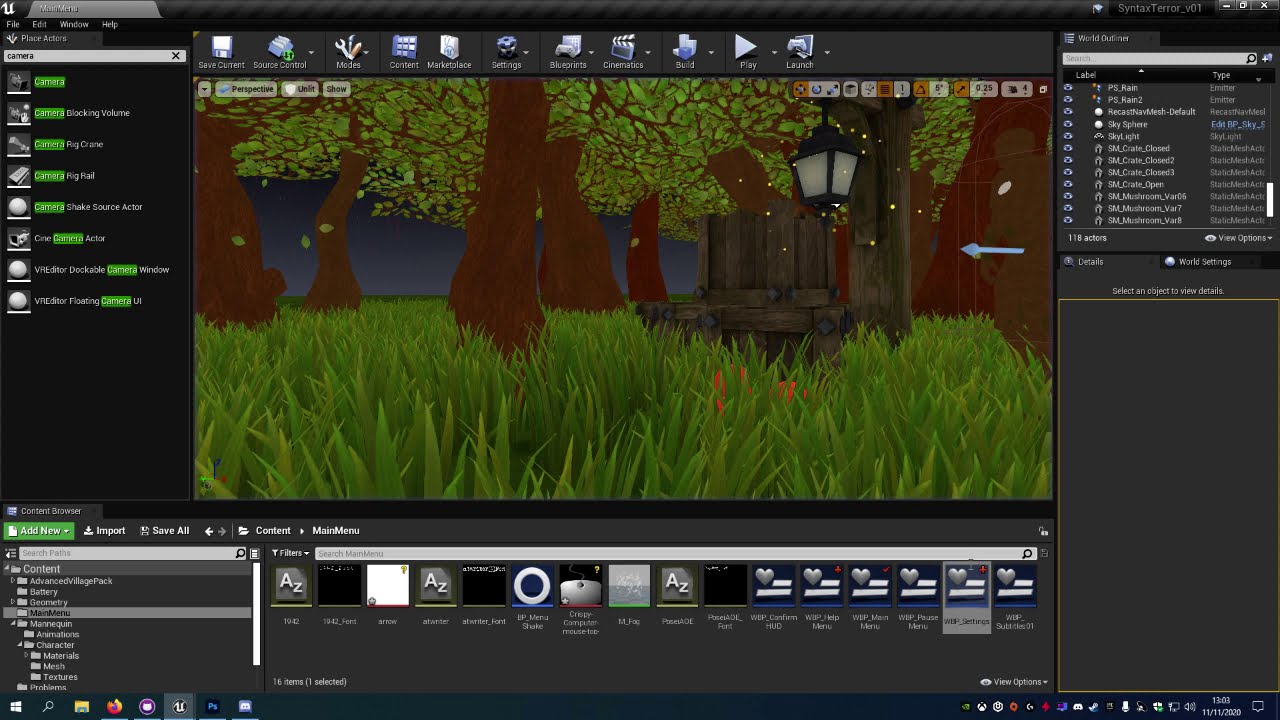Toggle visibility of PS_Rain actor

[x=1068, y=88]
